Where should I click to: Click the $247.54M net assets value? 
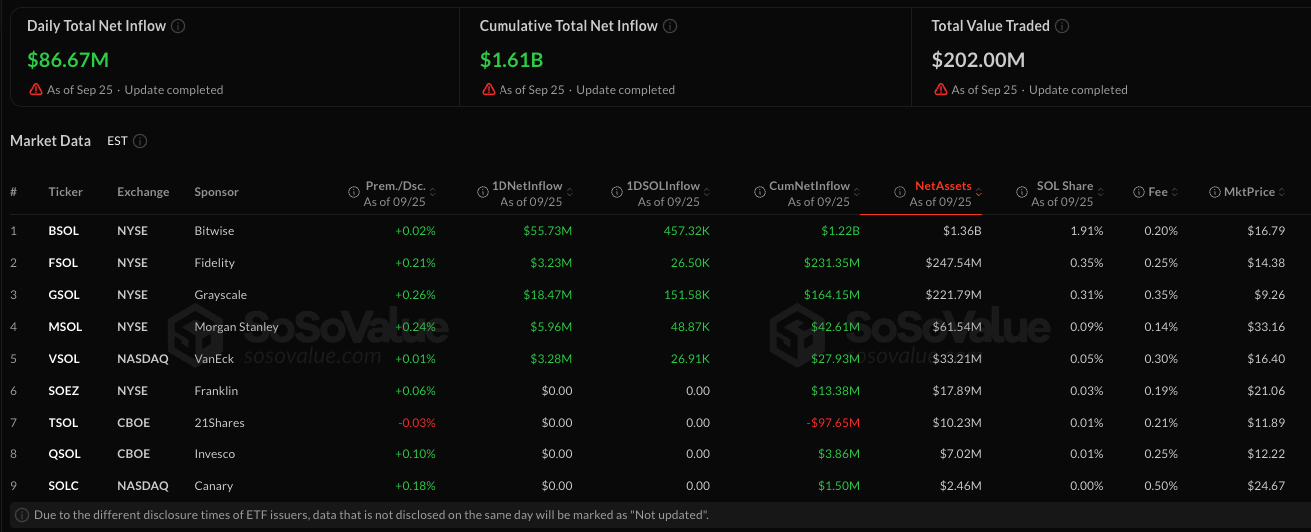(x=953, y=263)
